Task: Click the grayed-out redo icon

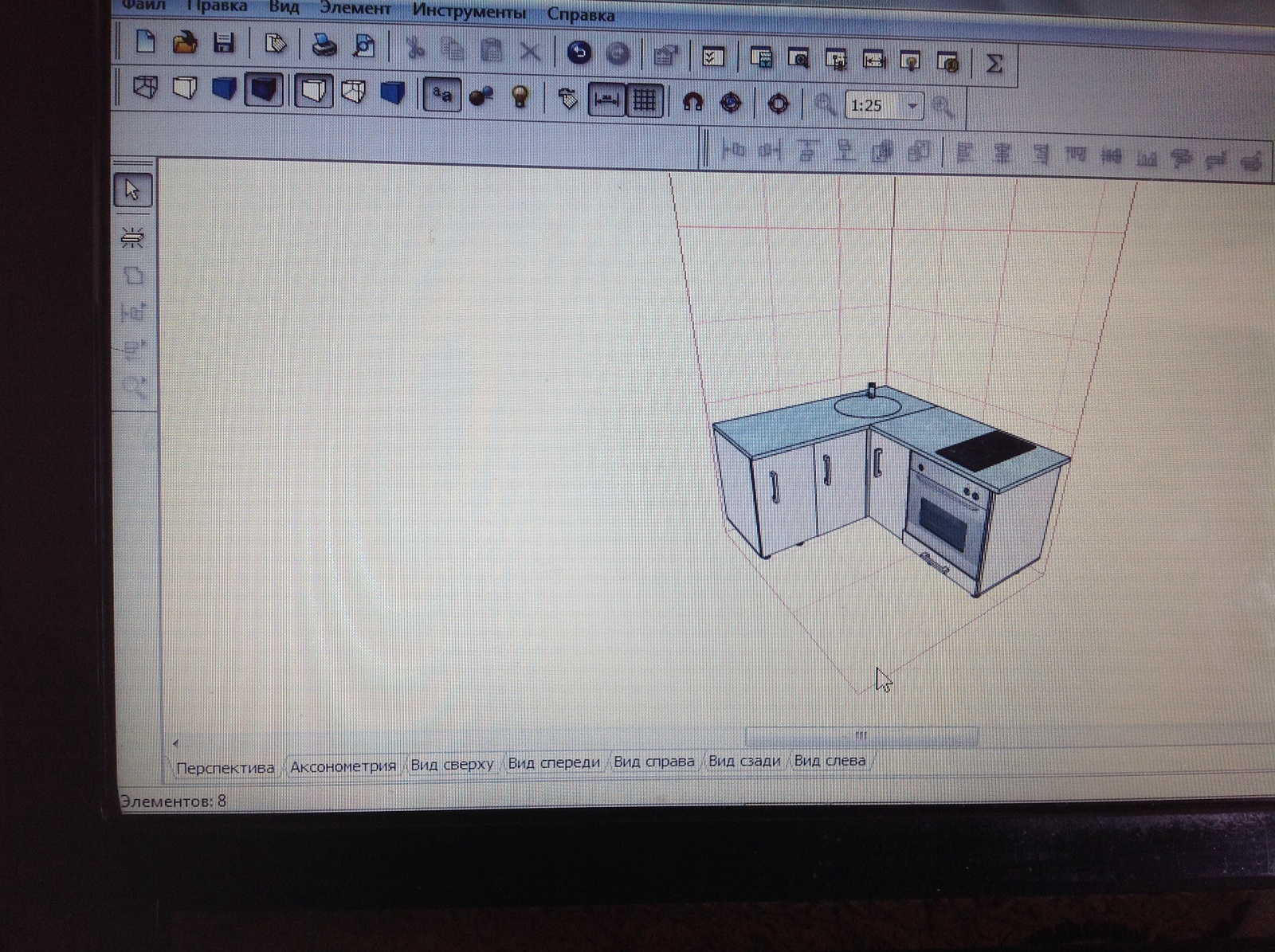Action: (618, 54)
